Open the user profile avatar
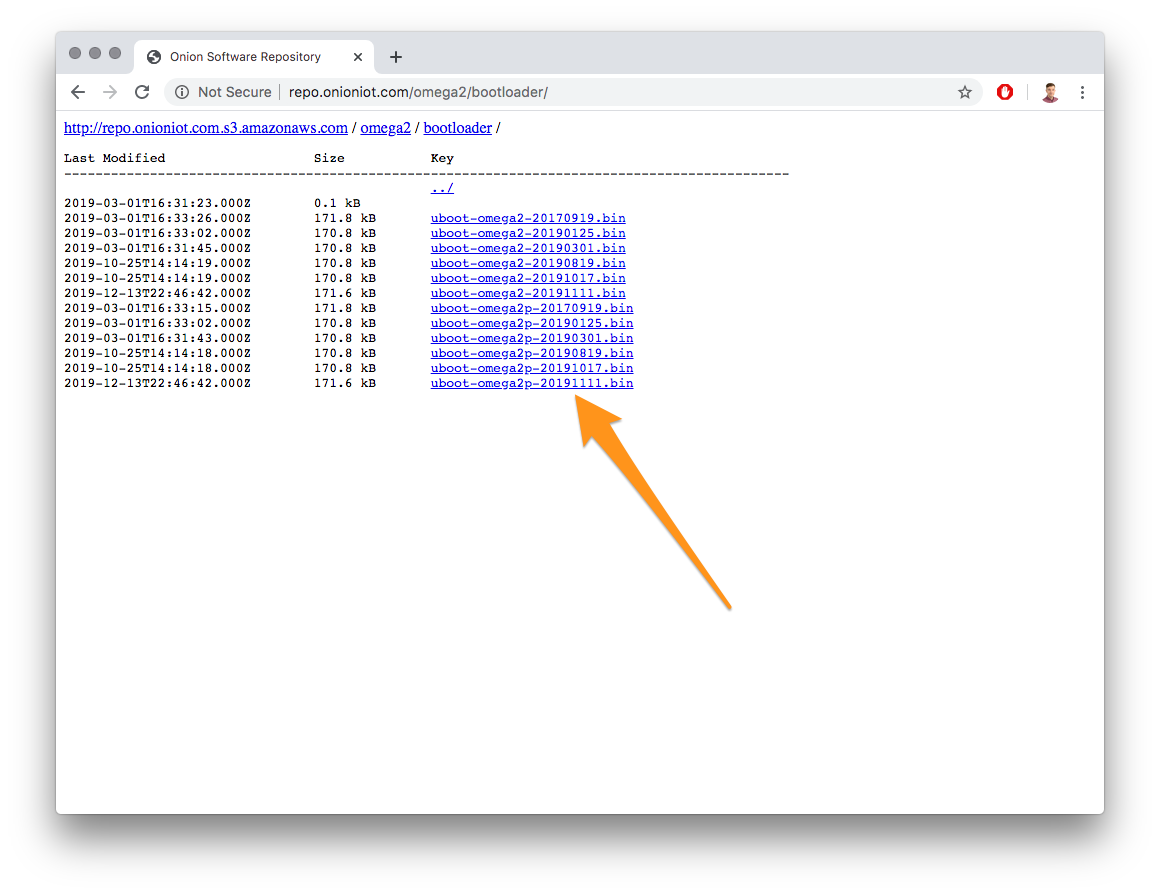 click(1050, 93)
